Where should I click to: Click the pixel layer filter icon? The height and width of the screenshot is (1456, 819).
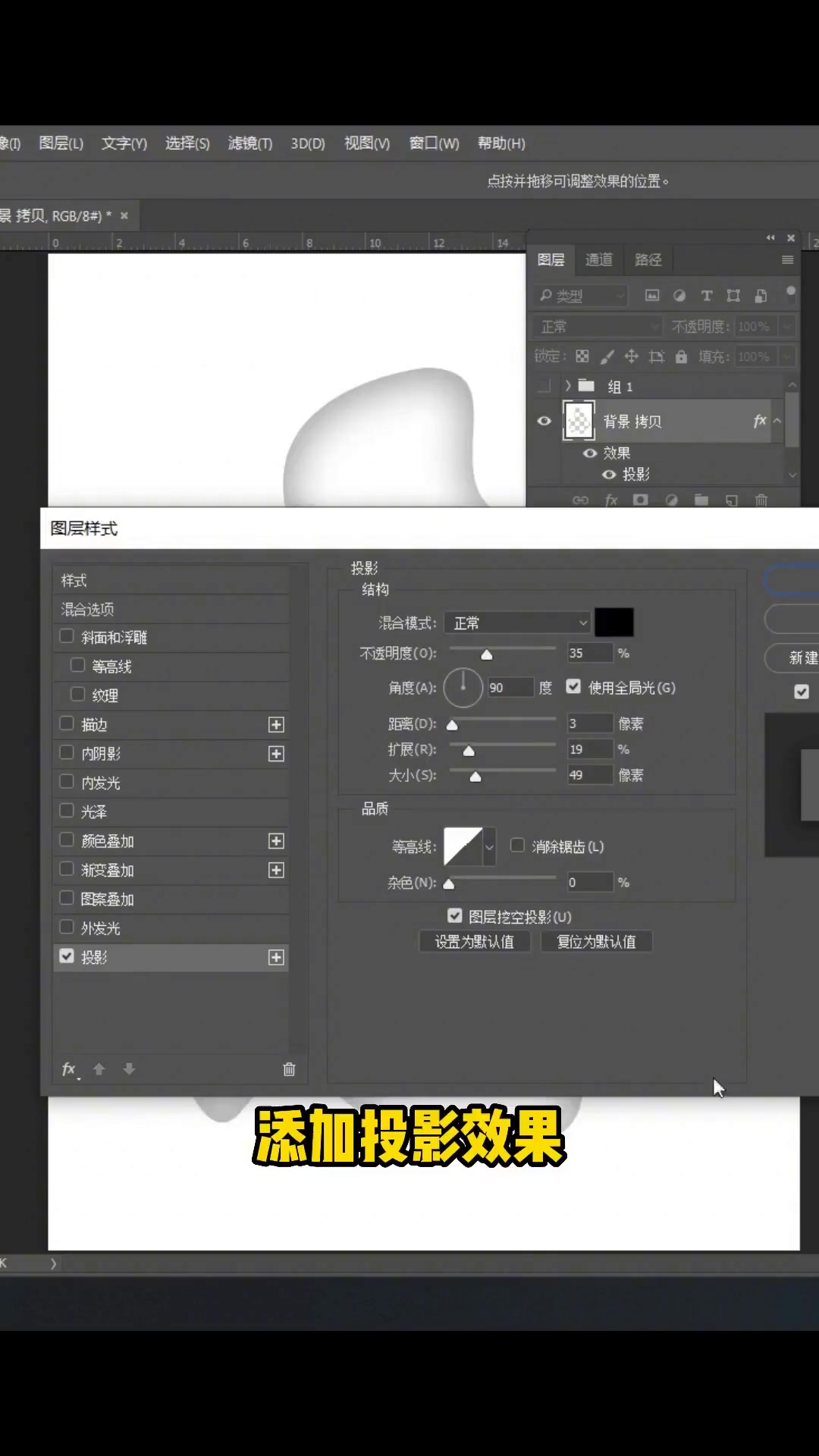coord(652,296)
